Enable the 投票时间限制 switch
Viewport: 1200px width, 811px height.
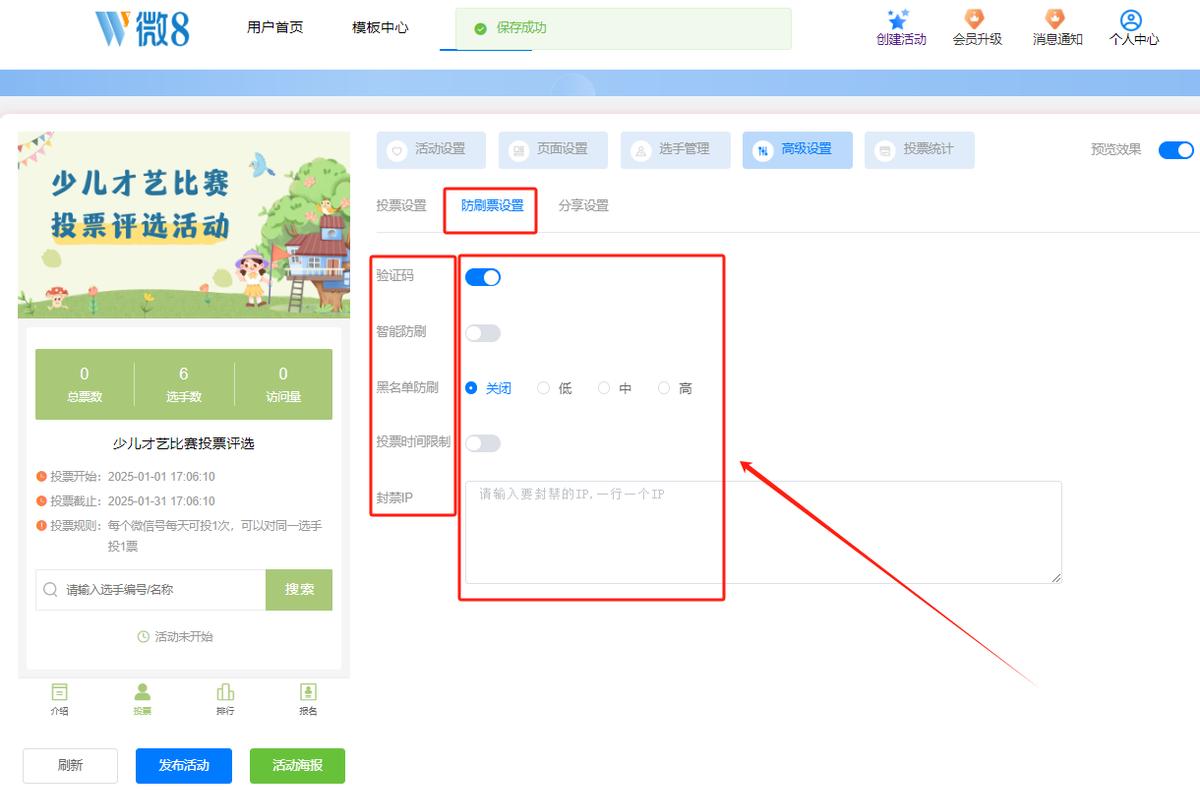pos(482,443)
